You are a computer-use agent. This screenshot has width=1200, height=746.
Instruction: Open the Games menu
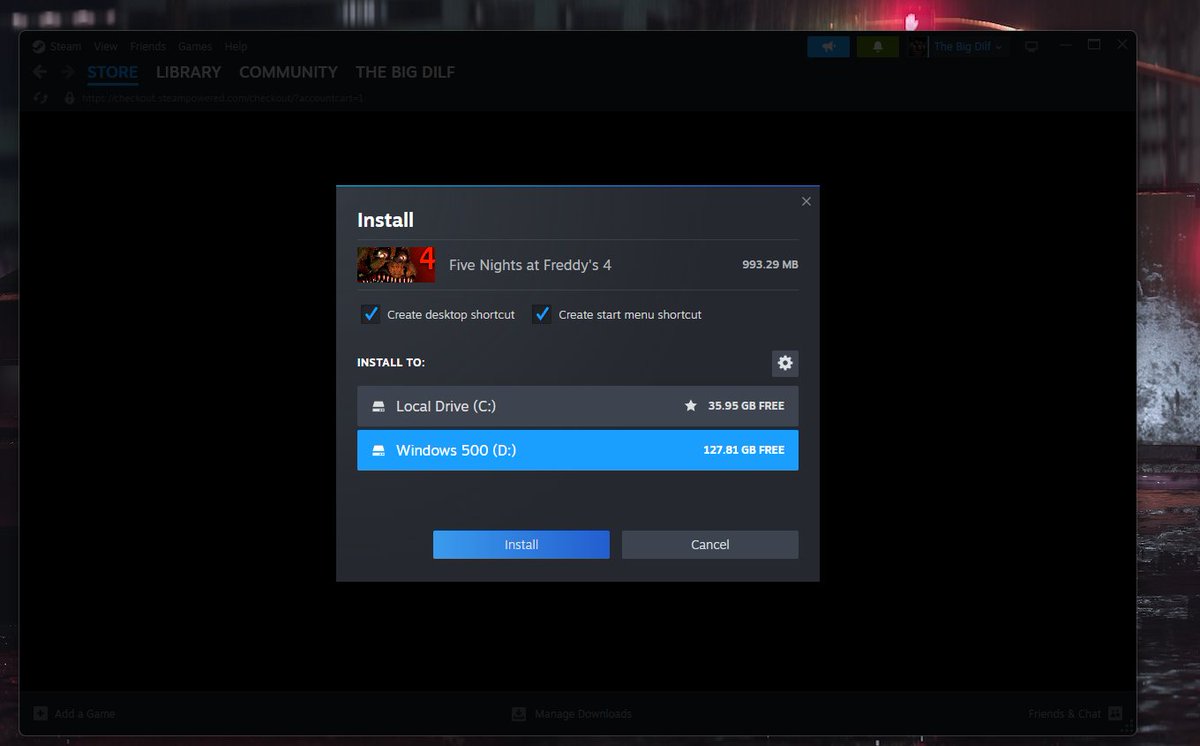195,46
